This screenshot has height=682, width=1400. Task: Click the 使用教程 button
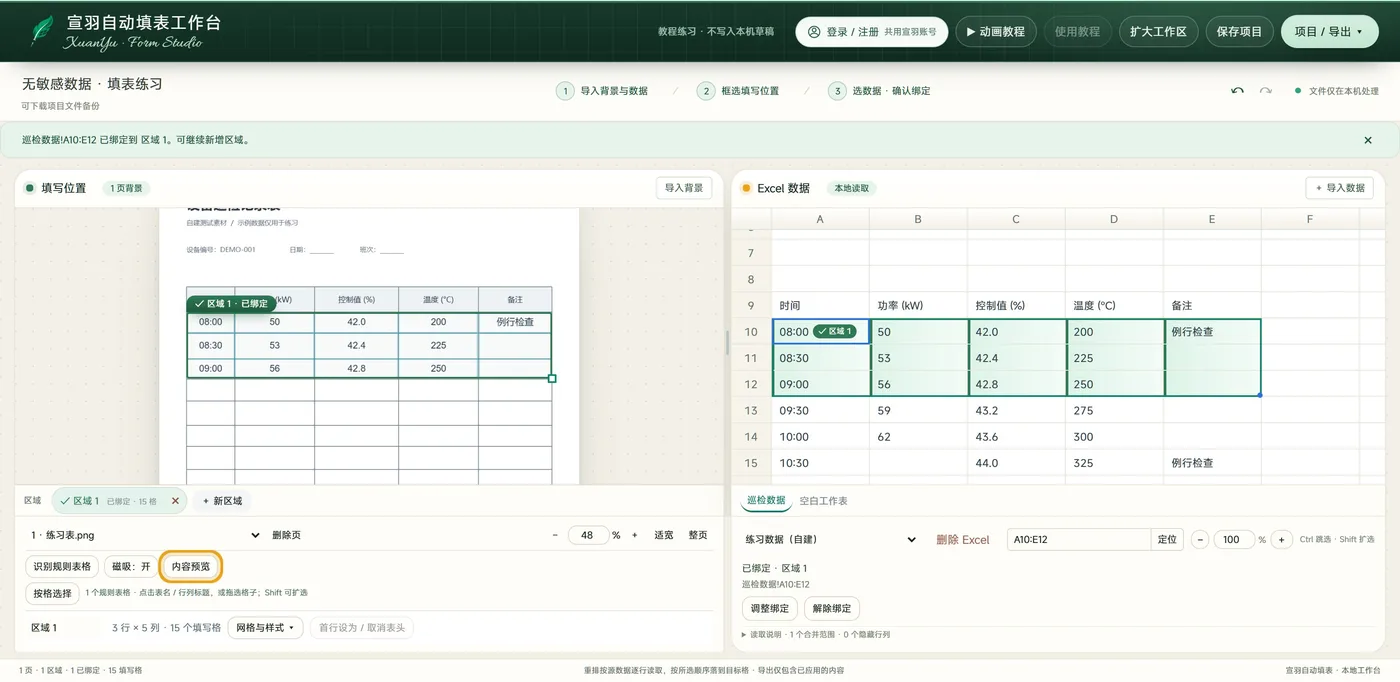(1077, 31)
